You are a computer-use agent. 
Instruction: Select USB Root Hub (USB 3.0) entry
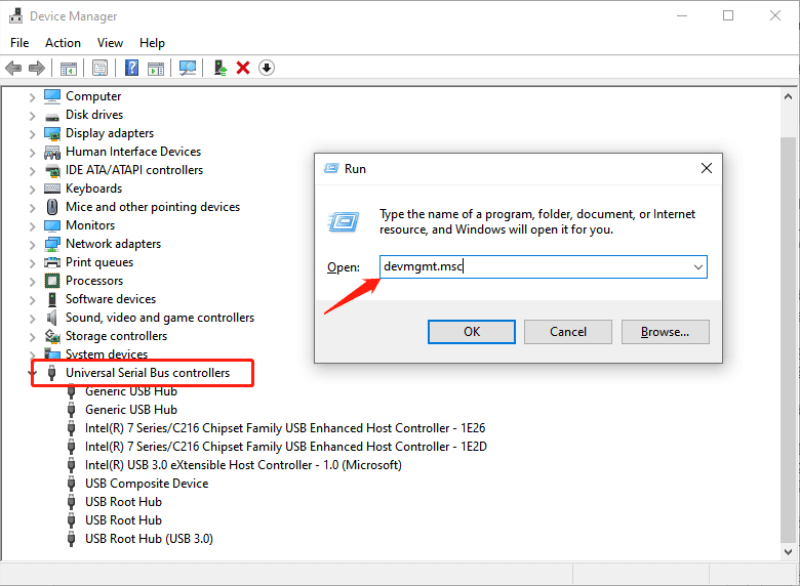tap(148, 539)
